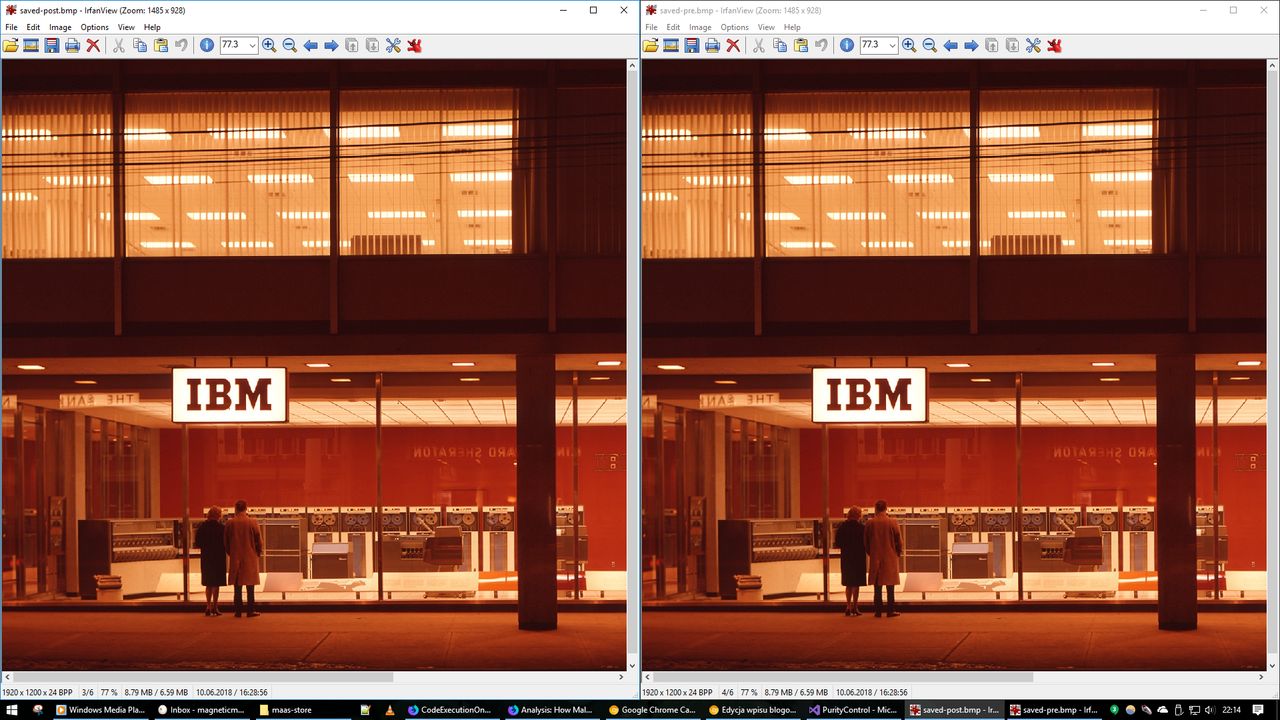This screenshot has height=720, width=1280.
Task: Click Copy icon in saved-pre.bmp window
Action: click(x=780, y=45)
